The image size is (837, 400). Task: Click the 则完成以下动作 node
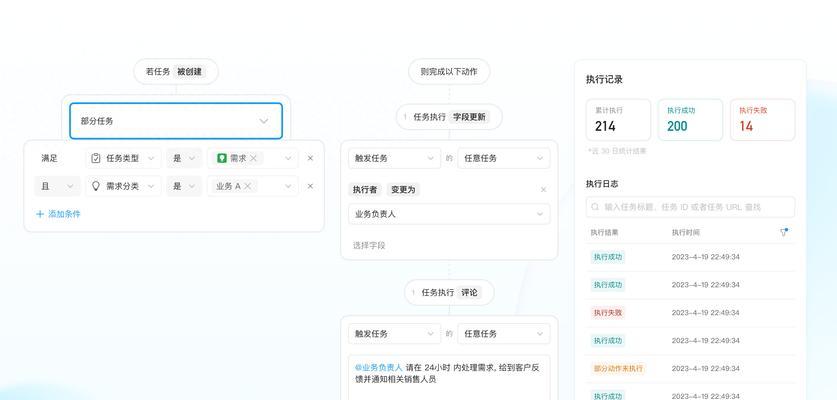[x=449, y=72]
